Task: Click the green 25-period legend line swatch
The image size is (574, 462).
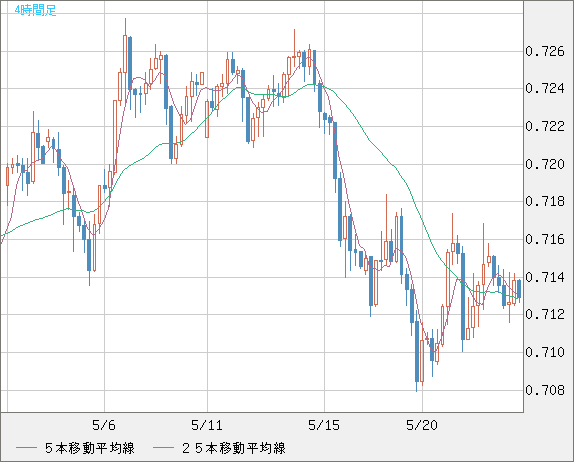Action: pyautogui.click(x=163, y=448)
